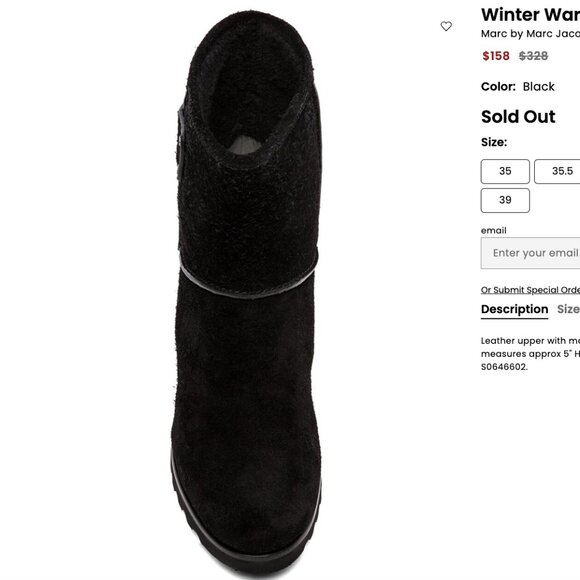Click the Leather upper description text
The width and height of the screenshot is (580, 580).
tap(530, 347)
